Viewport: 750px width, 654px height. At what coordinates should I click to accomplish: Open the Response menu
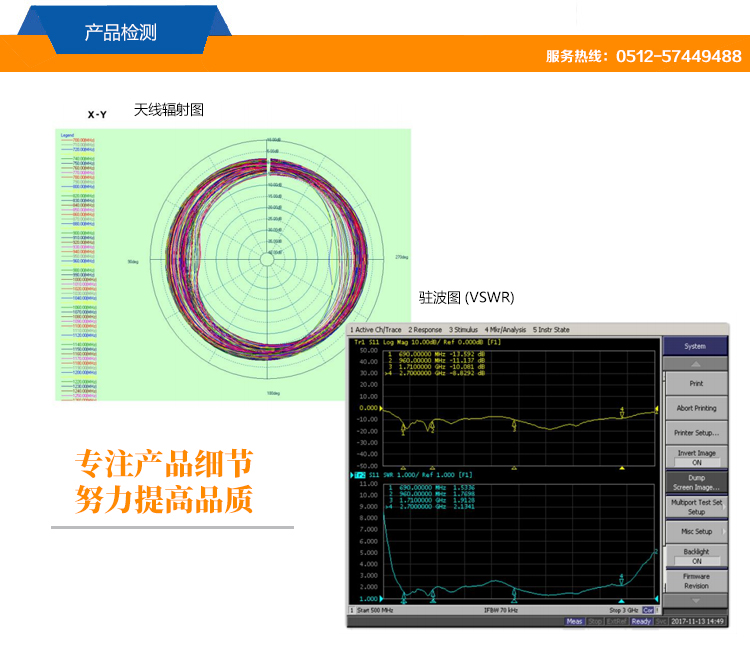425,329
